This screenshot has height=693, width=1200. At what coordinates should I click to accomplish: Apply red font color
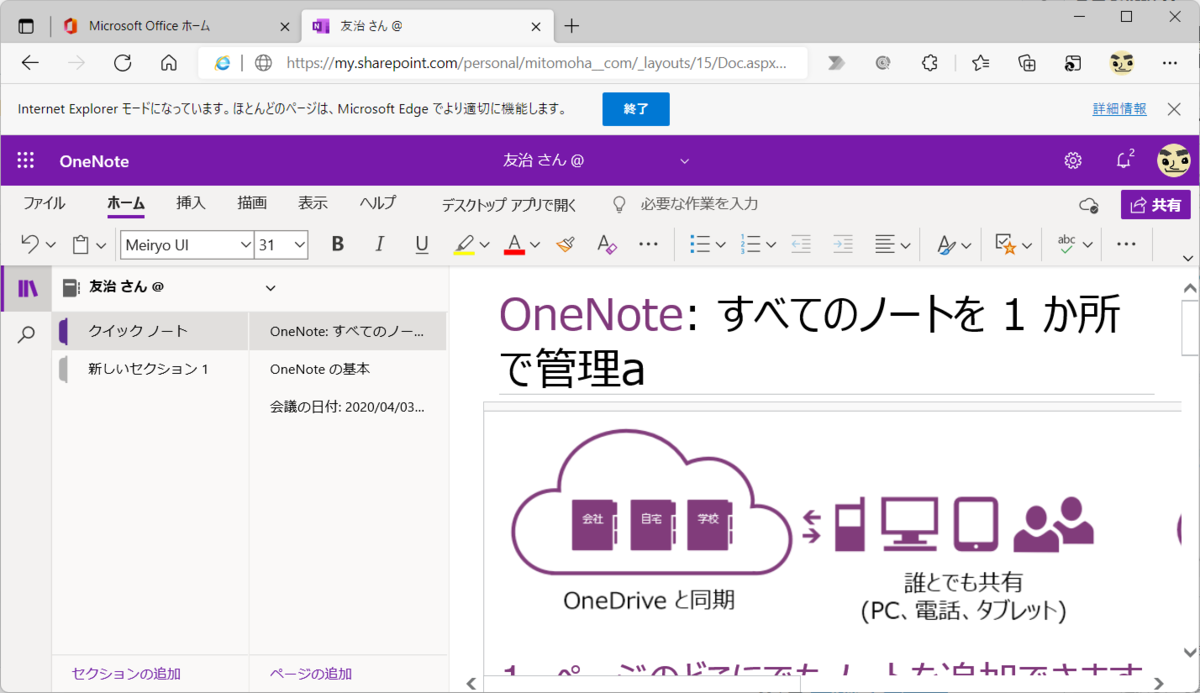click(x=514, y=244)
